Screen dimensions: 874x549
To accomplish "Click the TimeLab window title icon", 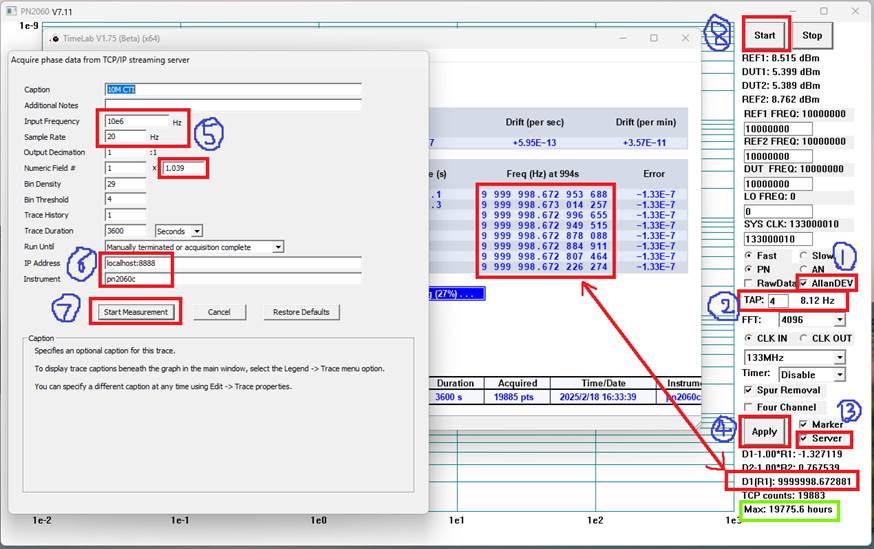I will 55,38.
